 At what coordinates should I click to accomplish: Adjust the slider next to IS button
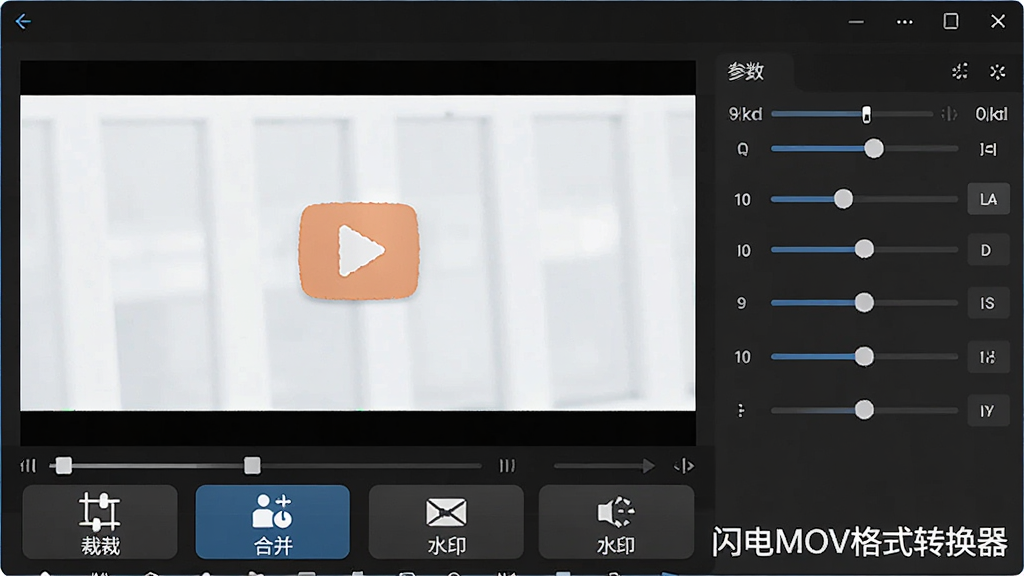pyautogui.click(x=864, y=302)
